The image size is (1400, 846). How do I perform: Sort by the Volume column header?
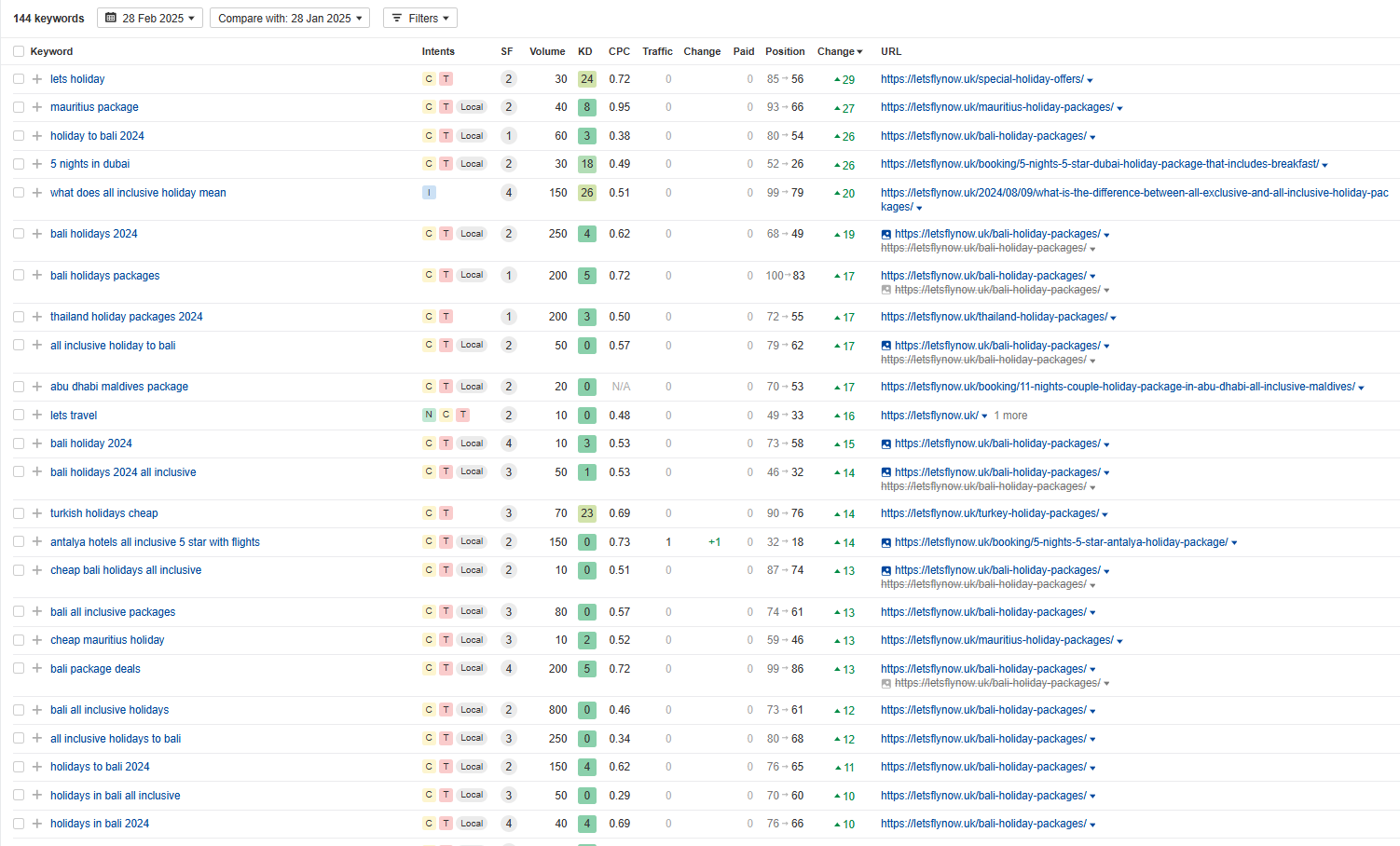pos(547,51)
